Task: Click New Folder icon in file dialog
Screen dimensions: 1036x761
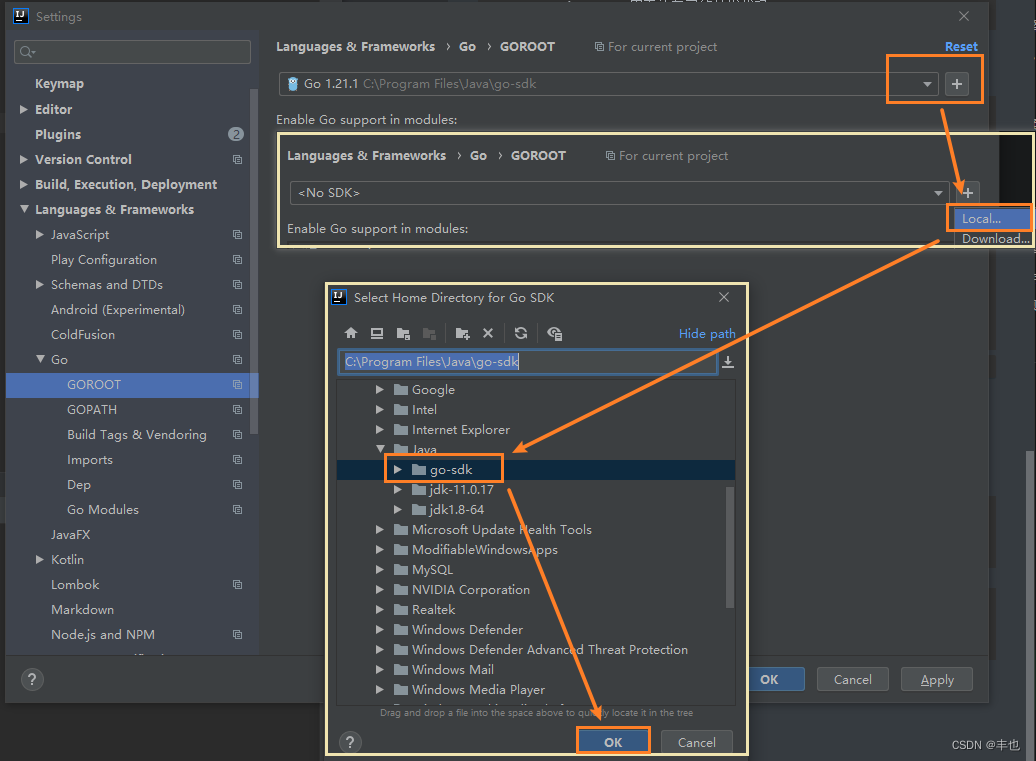Action: tap(462, 334)
